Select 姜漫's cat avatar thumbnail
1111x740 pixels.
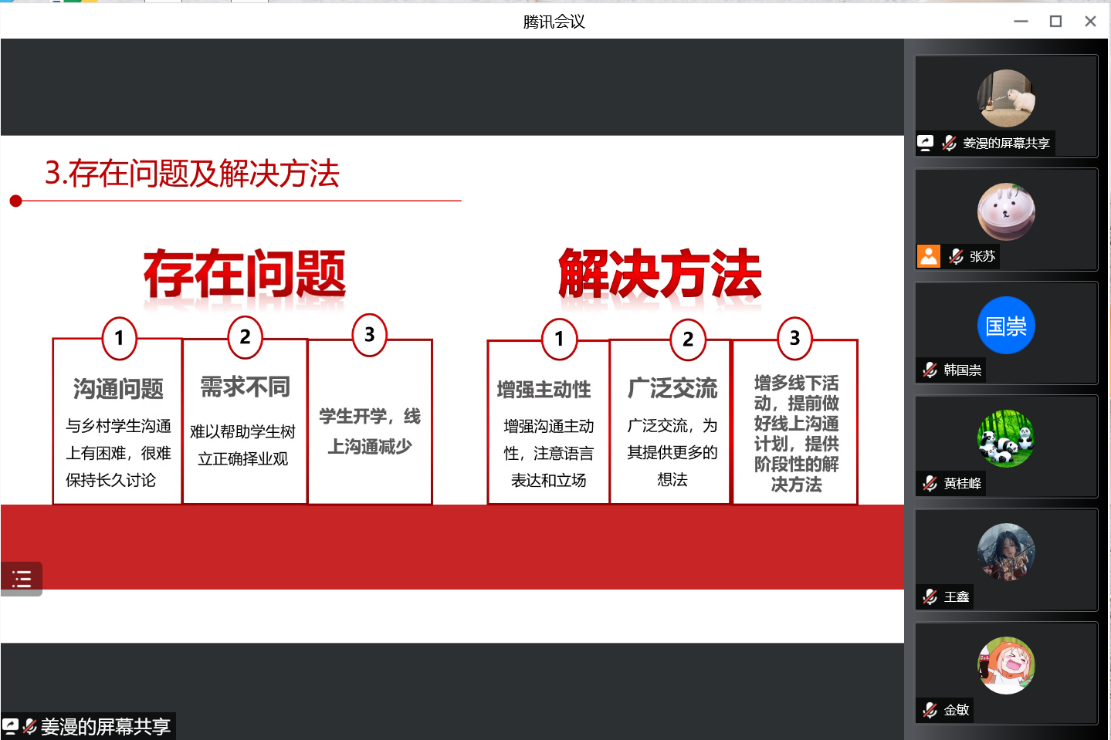click(1005, 98)
